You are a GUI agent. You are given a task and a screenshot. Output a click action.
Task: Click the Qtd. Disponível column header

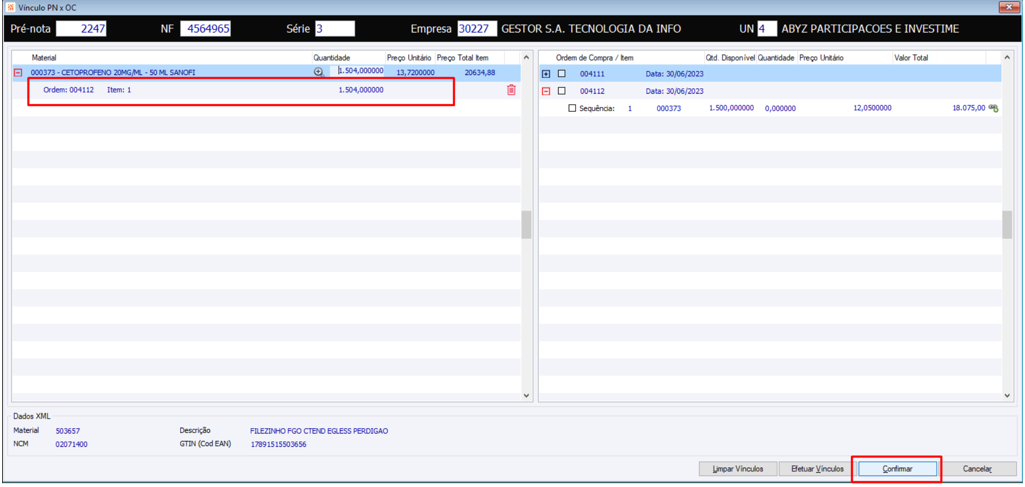pos(730,58)
